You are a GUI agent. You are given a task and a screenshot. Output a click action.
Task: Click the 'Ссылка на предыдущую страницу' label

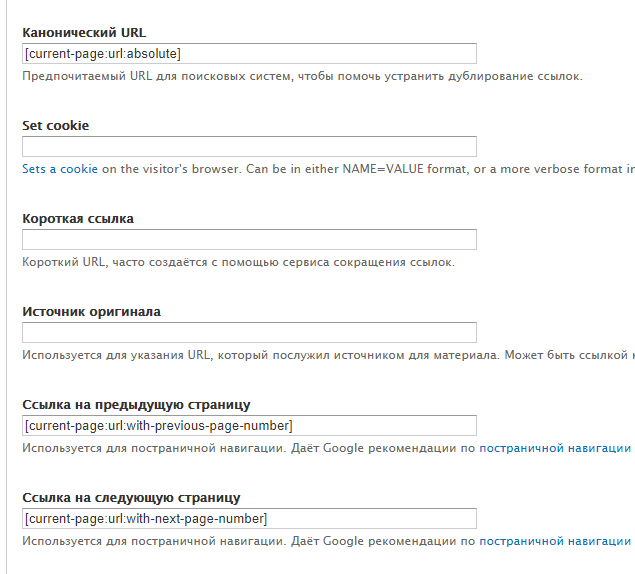(136, 404)
